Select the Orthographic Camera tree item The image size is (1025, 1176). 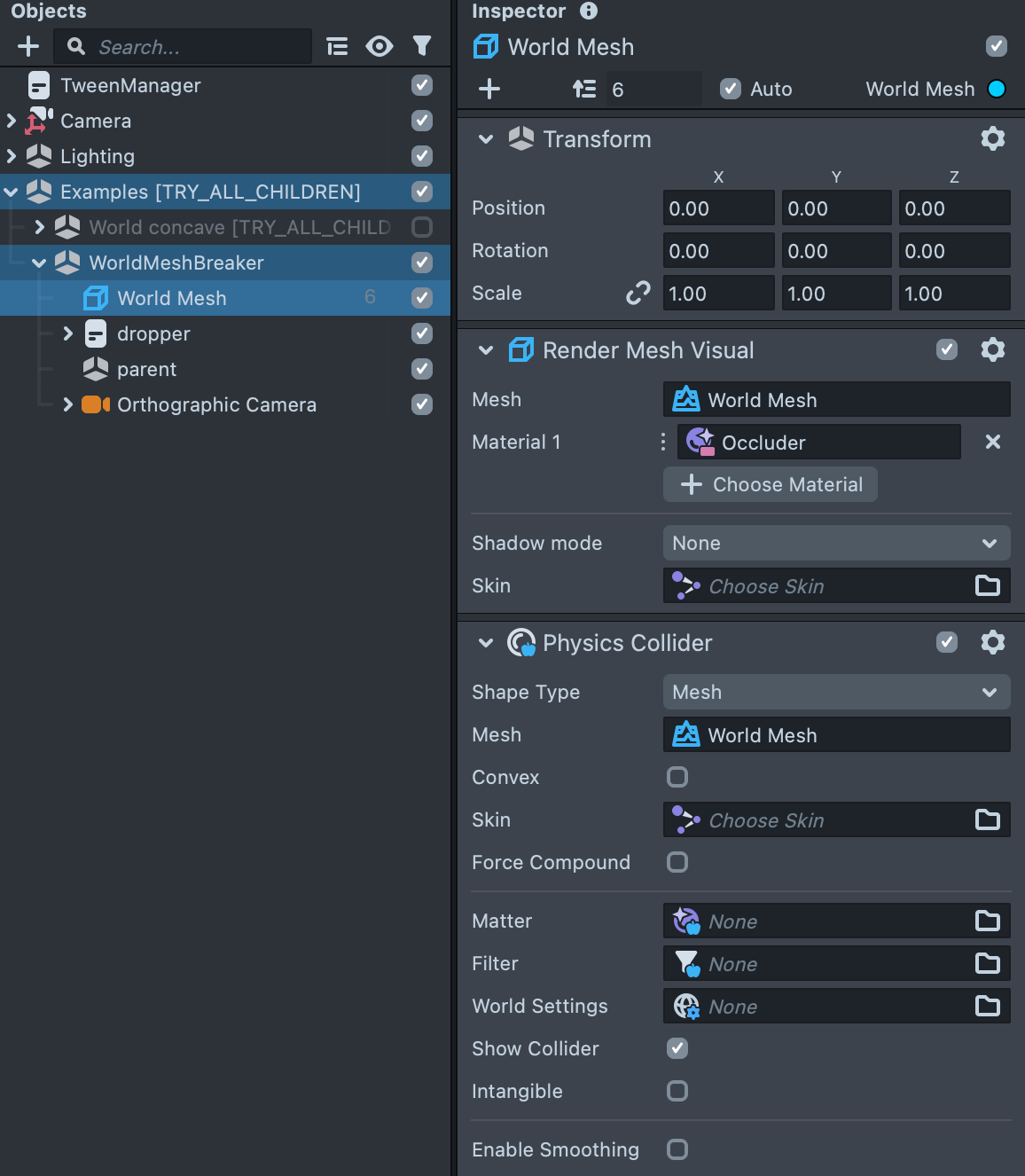(216, 404)
